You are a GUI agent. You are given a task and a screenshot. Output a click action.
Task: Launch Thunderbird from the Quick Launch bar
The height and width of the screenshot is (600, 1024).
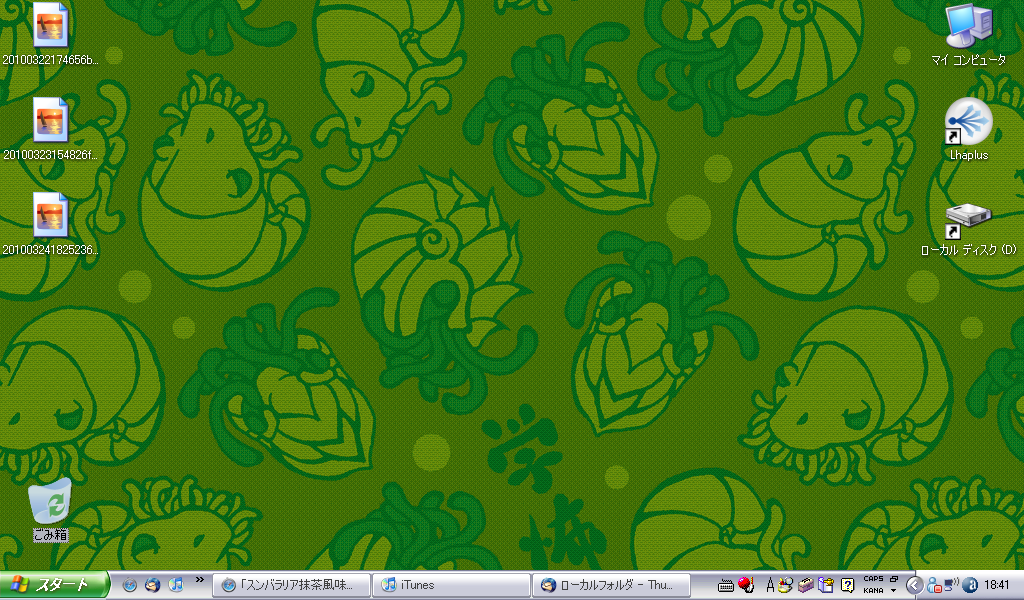(152, 585)
